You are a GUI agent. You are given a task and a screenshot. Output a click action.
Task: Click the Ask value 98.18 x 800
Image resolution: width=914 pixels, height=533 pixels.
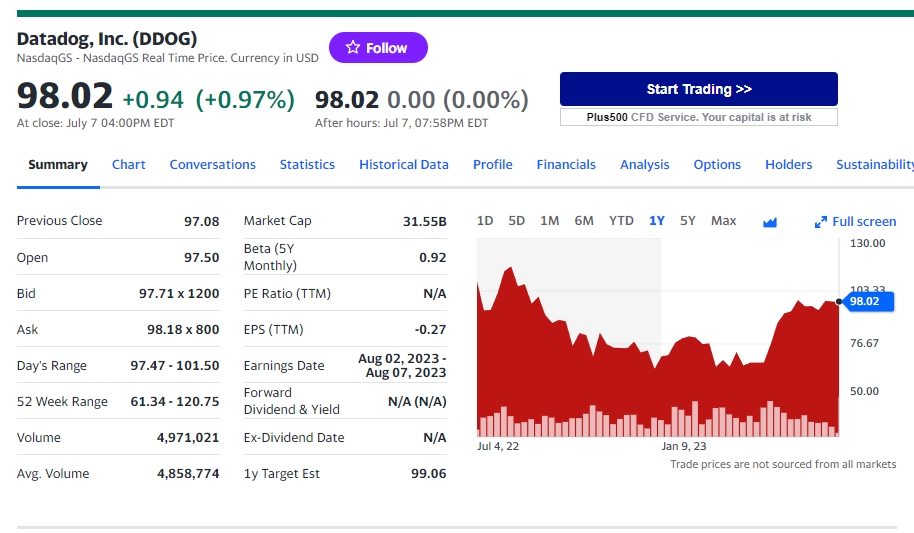[x=183, y=329]
